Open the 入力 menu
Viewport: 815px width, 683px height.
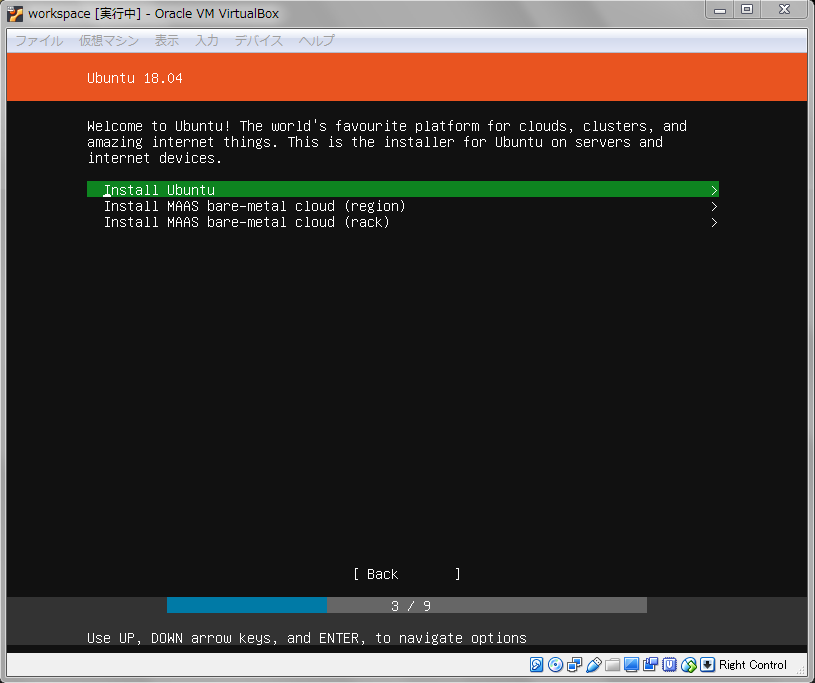(207, 41)
